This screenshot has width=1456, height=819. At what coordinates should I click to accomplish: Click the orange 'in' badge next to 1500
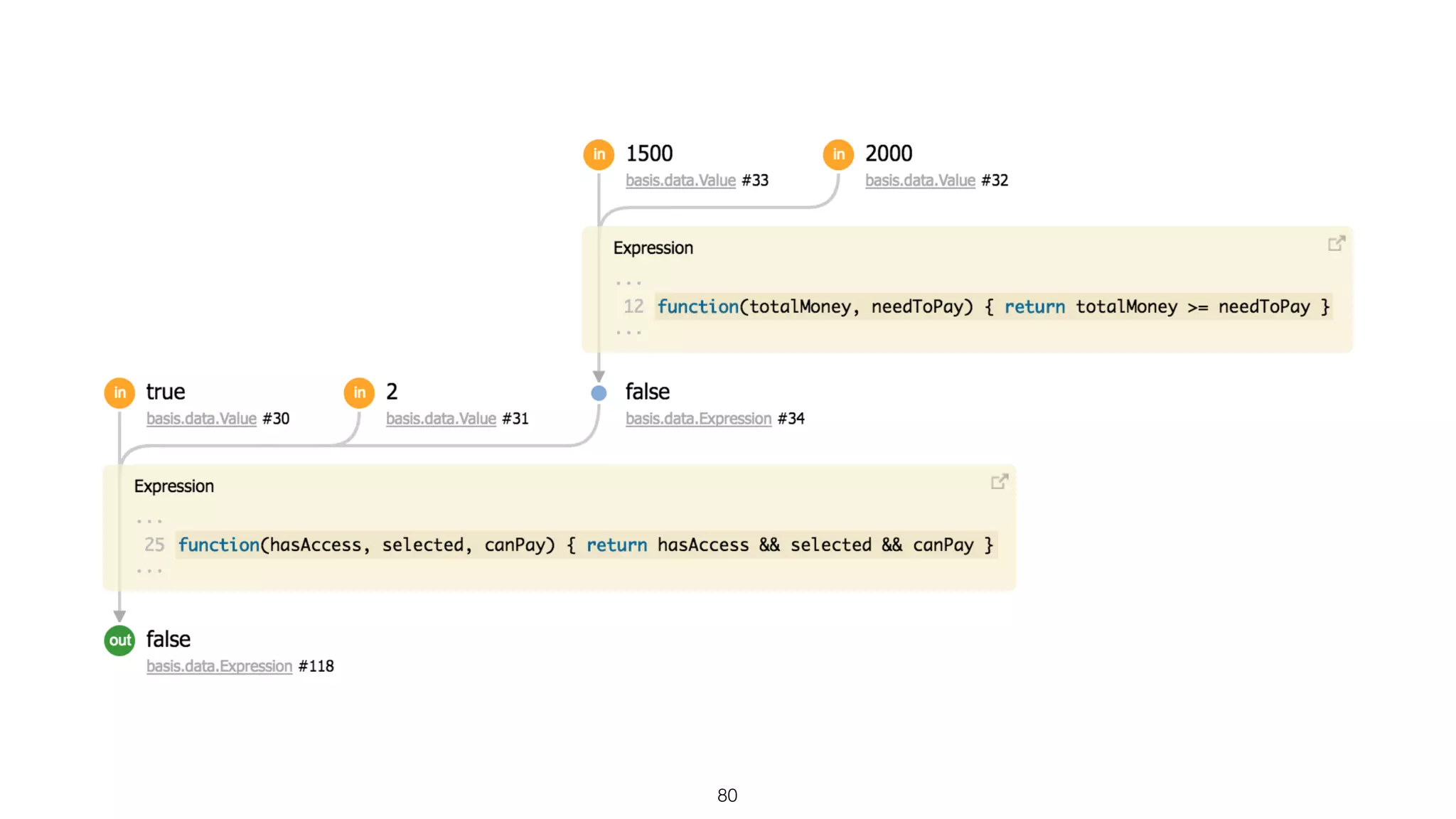(599, 154)
